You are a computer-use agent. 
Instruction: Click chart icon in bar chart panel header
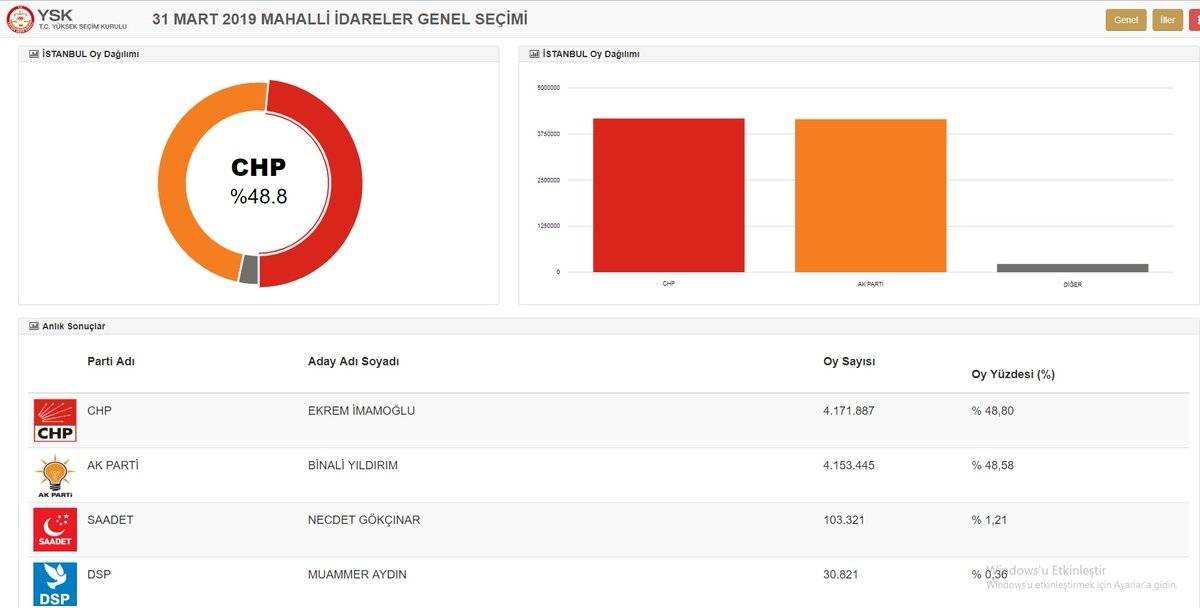[534, 54]
